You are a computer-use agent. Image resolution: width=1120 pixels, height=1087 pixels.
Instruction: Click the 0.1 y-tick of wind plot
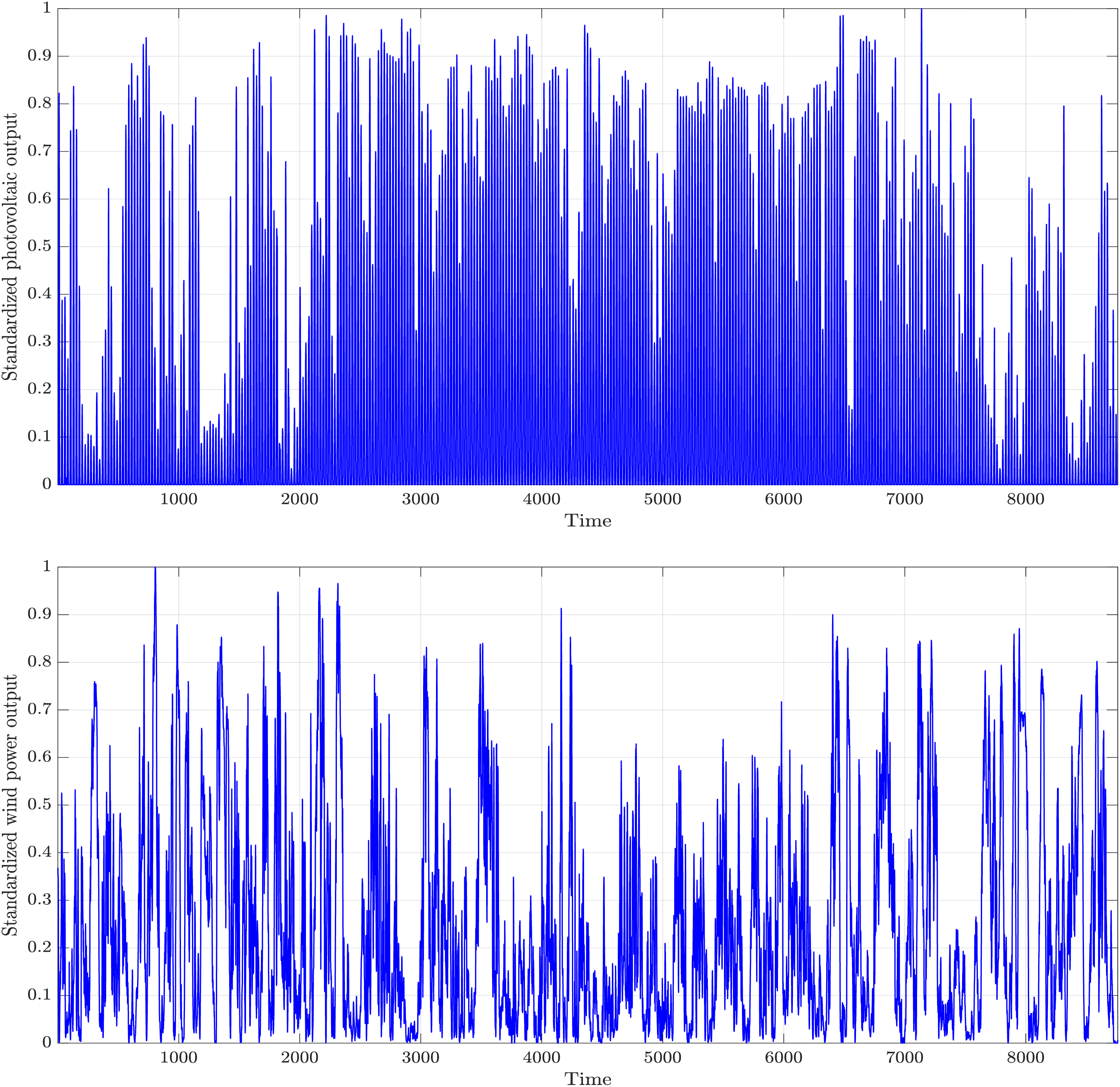39,995
